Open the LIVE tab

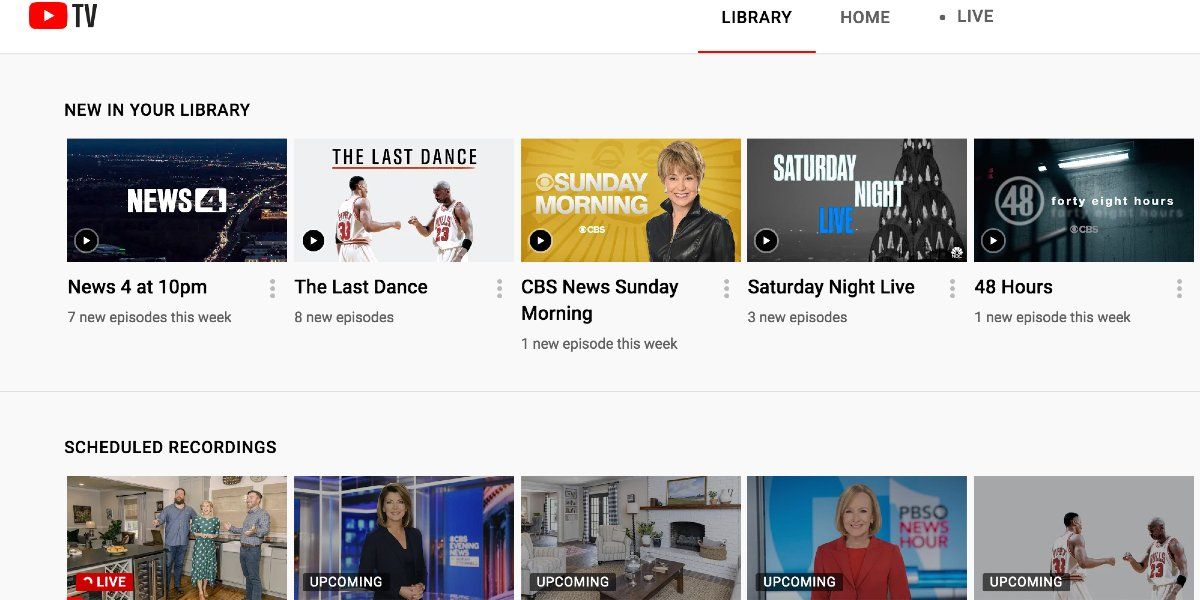coord(977,16)
